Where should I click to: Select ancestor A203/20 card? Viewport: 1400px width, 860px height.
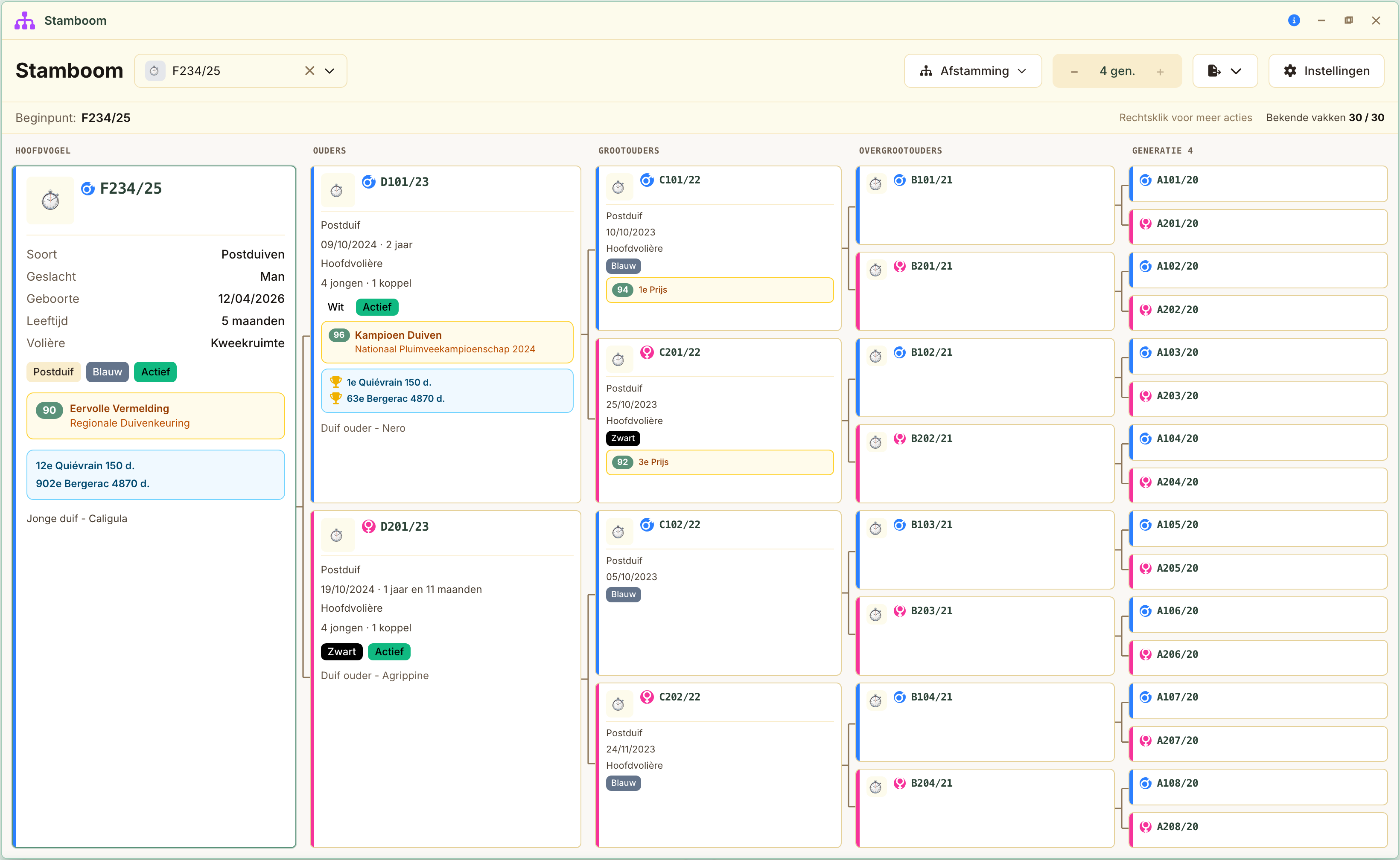click(x=1258, y=399)
